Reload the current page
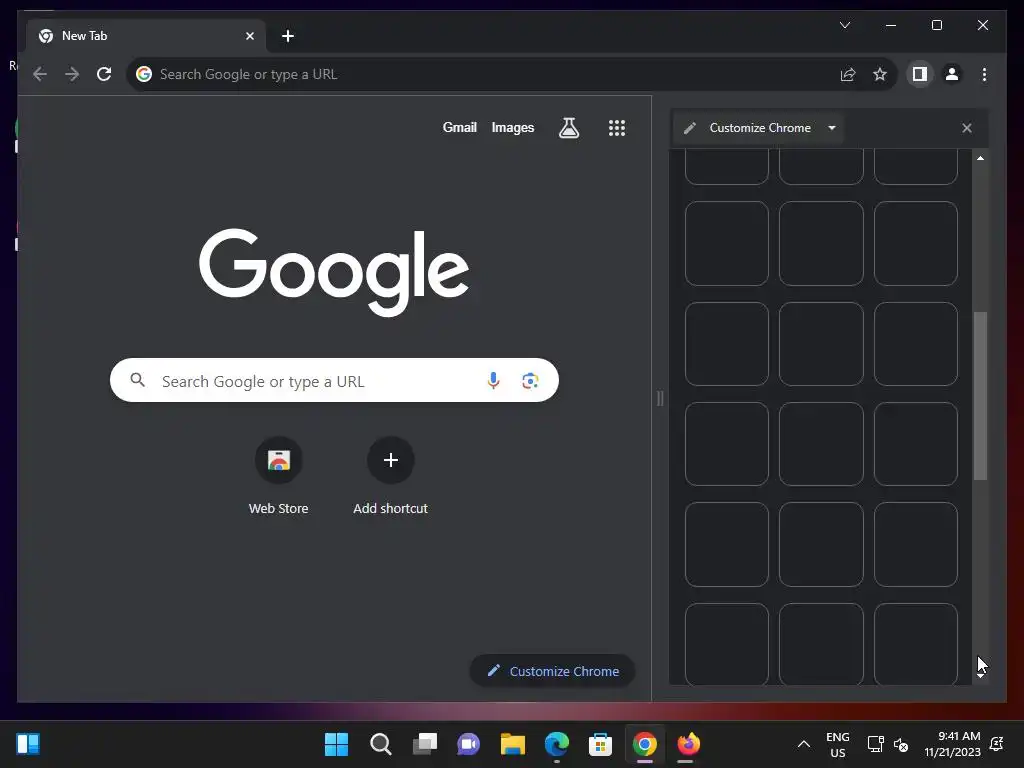The image size is (1024, 768). pyautogui.click(x=104, y=74)
